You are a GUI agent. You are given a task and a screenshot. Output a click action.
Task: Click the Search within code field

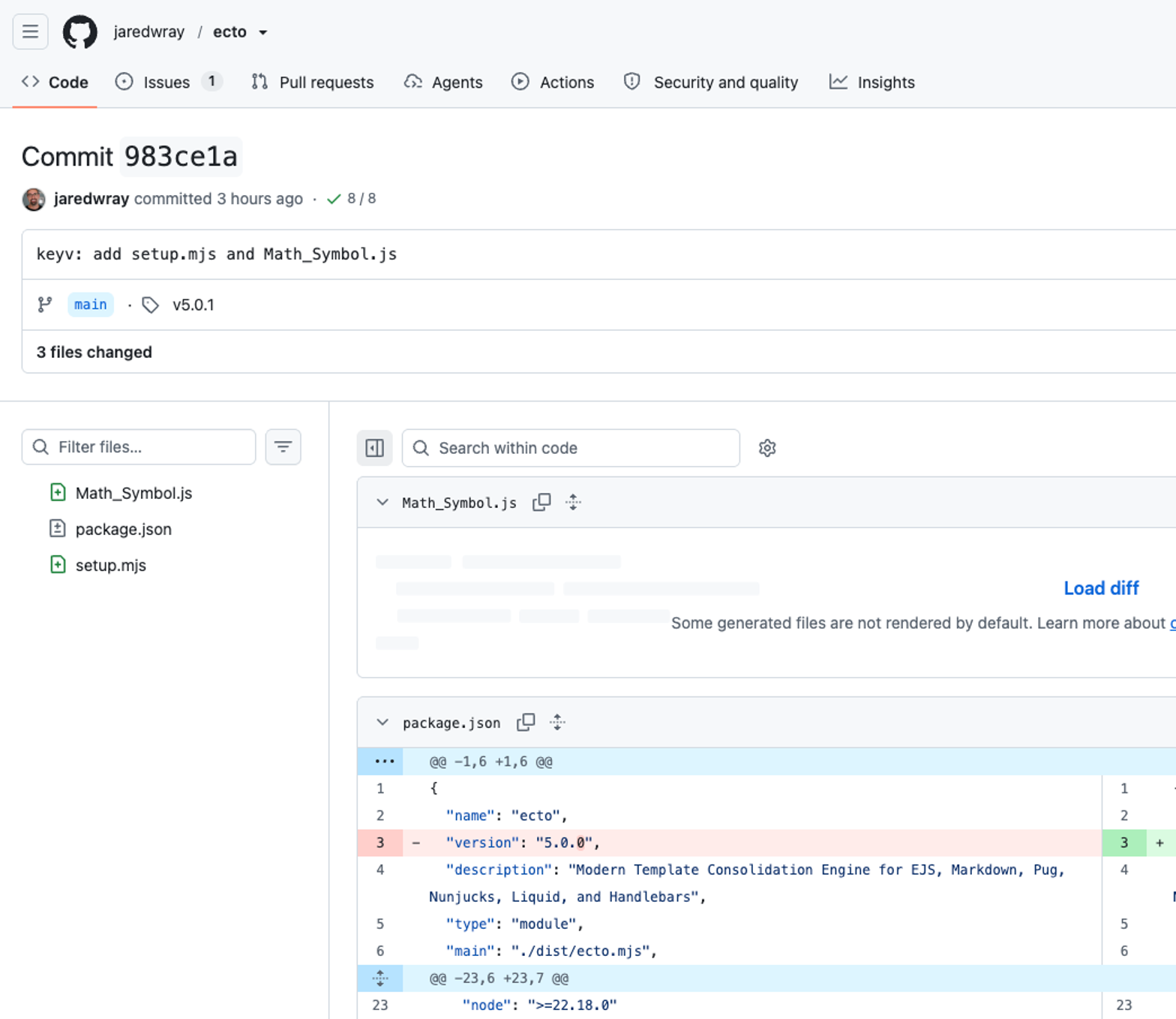571,448
